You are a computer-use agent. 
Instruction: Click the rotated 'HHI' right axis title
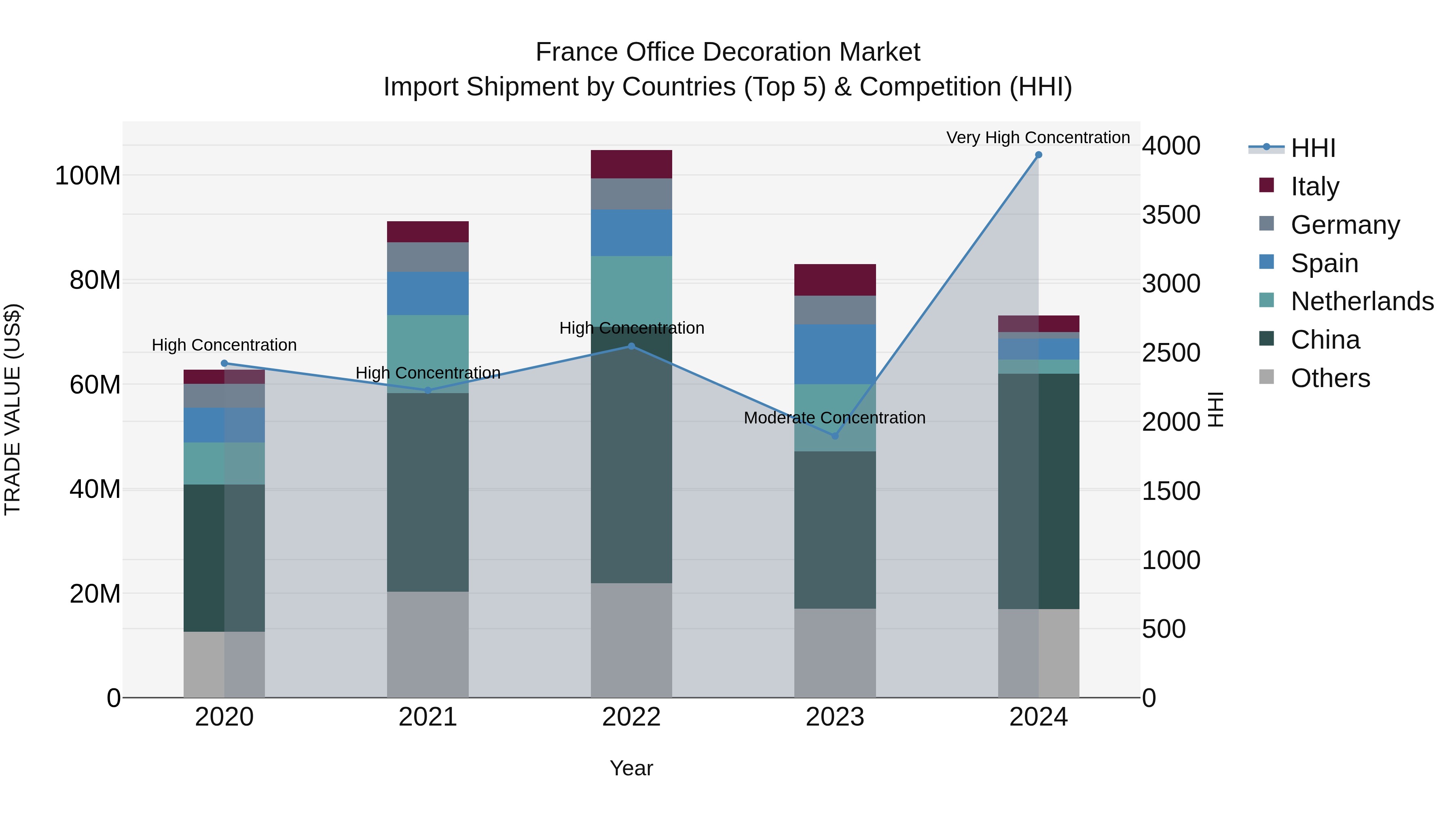click(x=1216, y=409)
